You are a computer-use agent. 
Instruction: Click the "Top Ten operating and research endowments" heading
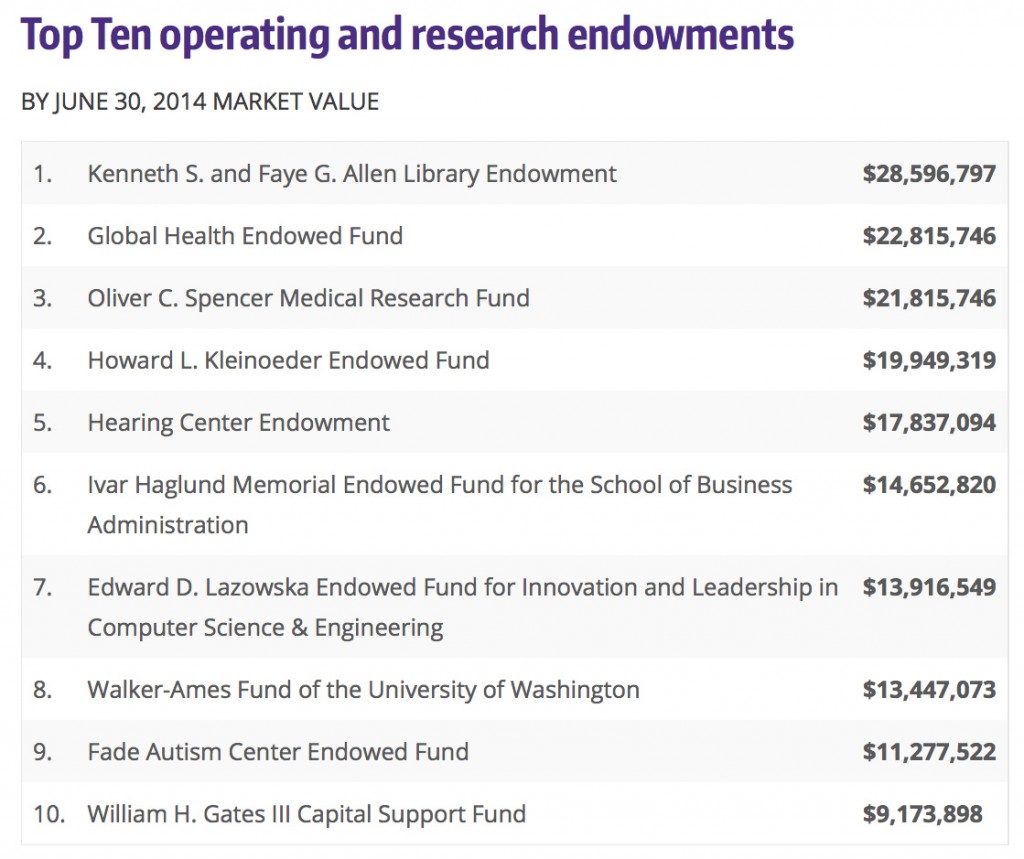tap(407, 36)
